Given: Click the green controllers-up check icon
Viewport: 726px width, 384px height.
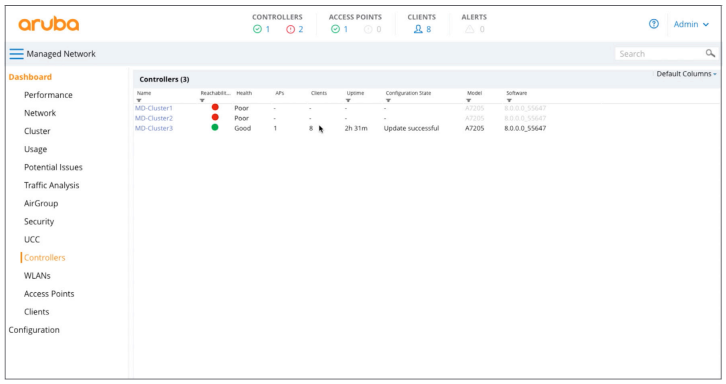Looking at the screenshot, I should (x=257, y=29).
